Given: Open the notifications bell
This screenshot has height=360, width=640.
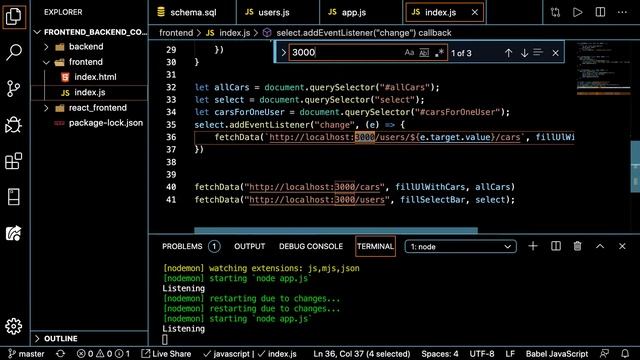Looking at the screenshot, I should [x=625, y=354].
